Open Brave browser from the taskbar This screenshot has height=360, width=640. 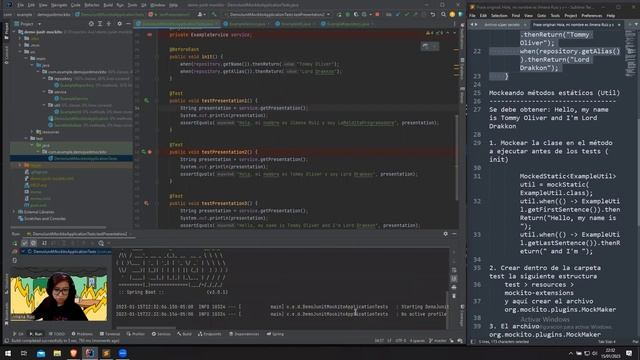click(73, 353)
